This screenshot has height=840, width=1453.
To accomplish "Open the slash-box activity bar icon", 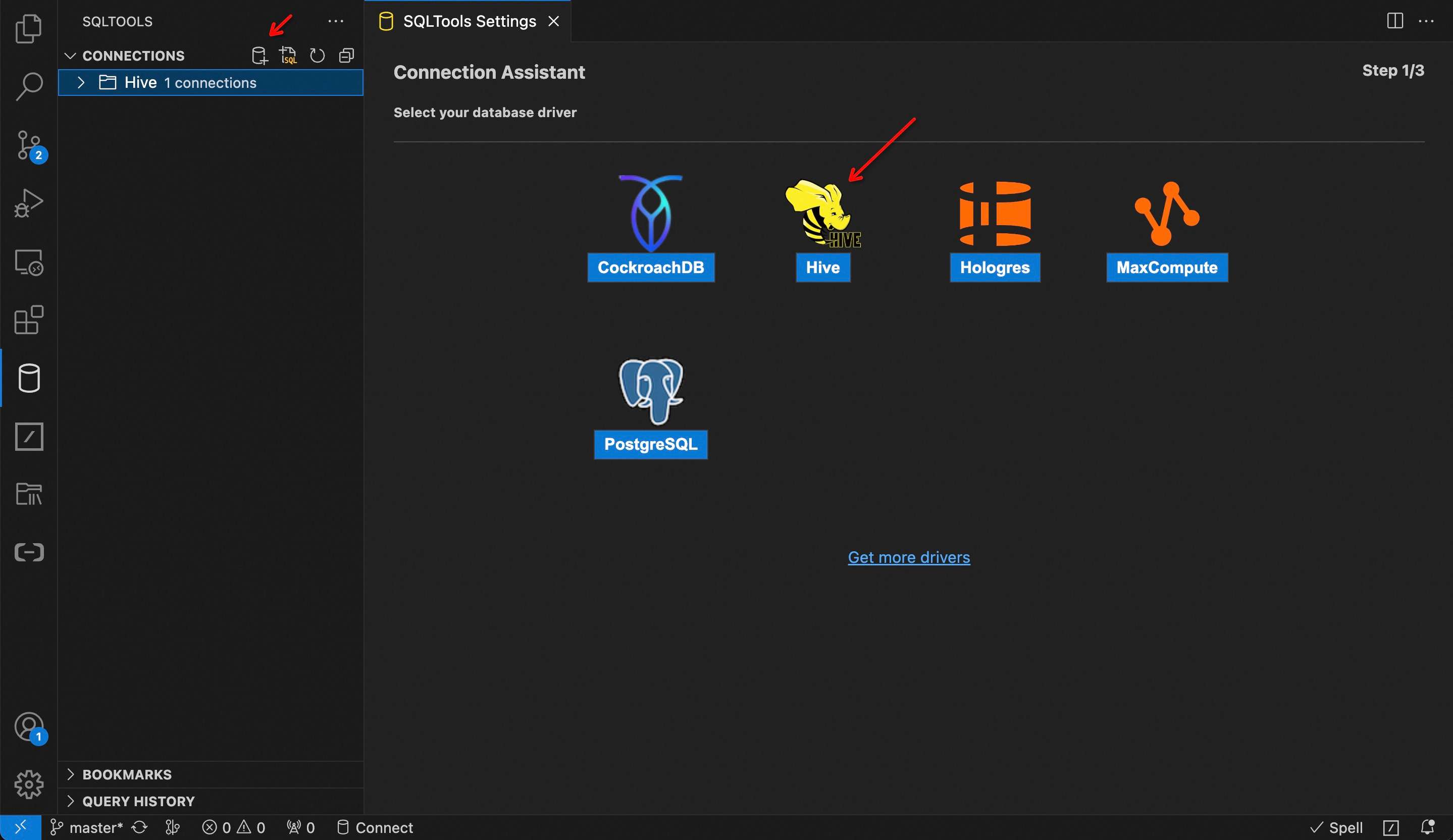I will coord(28,437).
